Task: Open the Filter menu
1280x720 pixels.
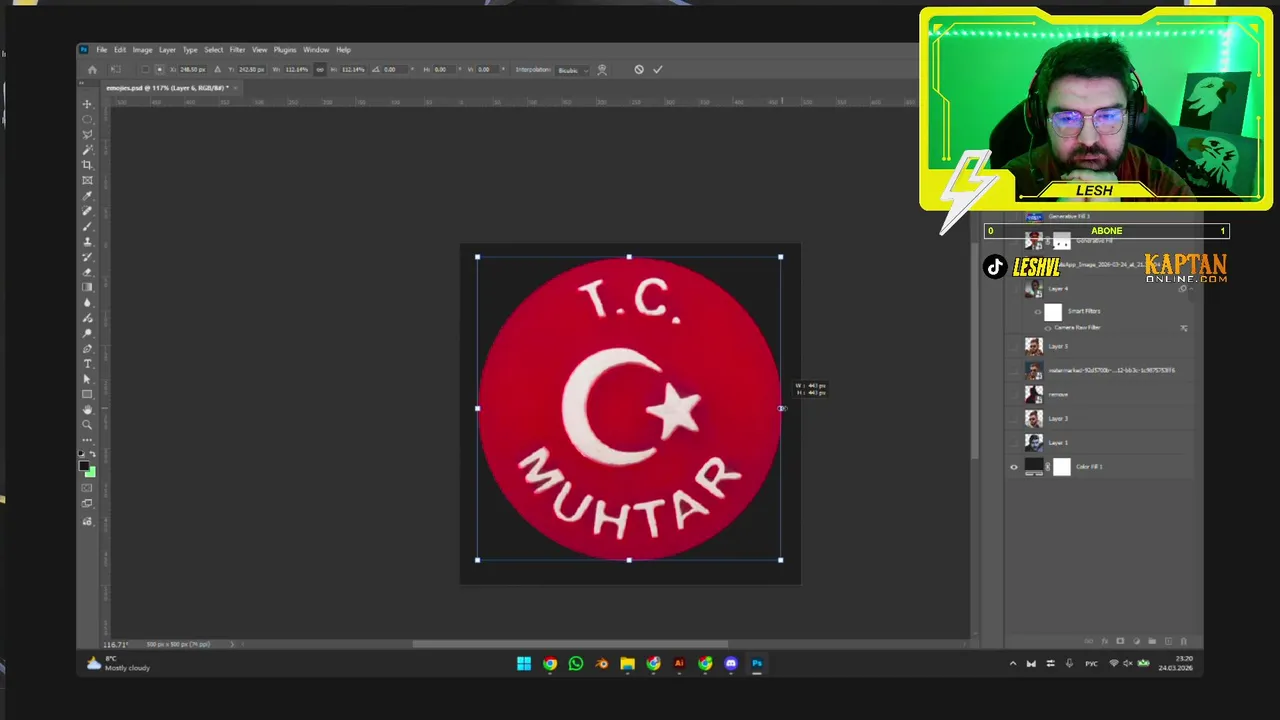Action: [237, 50]
